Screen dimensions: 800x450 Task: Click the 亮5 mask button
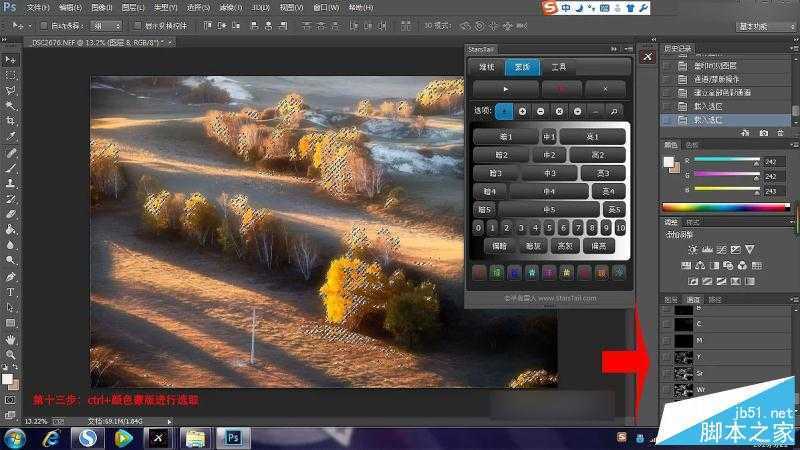pyautogui.click(x=614, y=210)
